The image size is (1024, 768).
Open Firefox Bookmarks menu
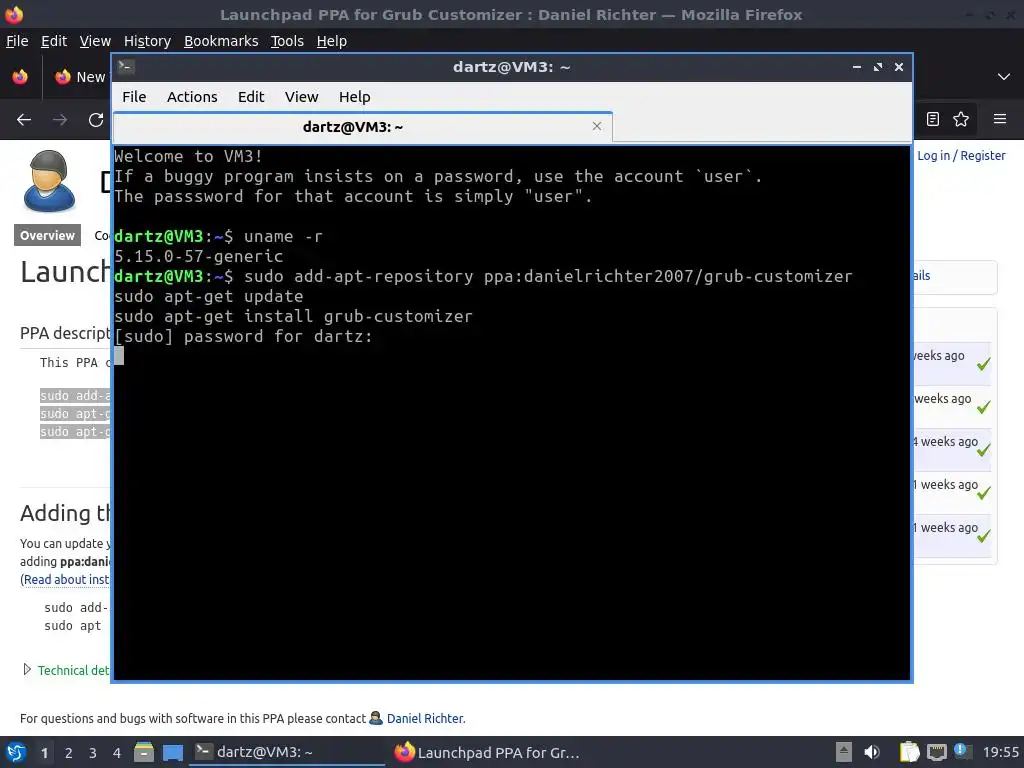[221, 41]
